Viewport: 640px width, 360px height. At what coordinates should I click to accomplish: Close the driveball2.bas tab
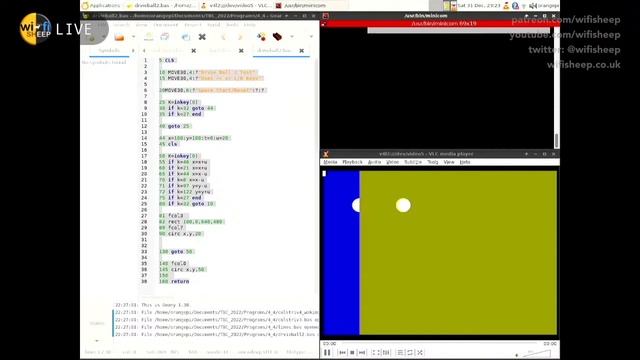coord(302,51)
